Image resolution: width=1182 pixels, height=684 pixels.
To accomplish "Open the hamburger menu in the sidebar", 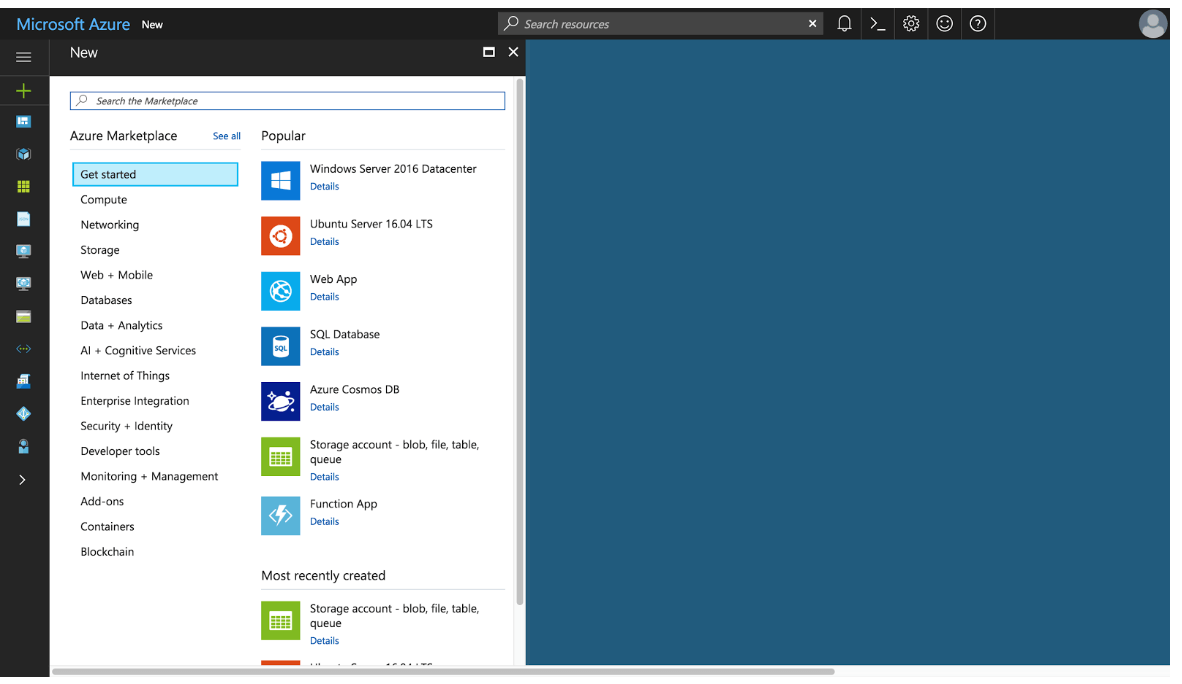I will click(x=23, y=57).
